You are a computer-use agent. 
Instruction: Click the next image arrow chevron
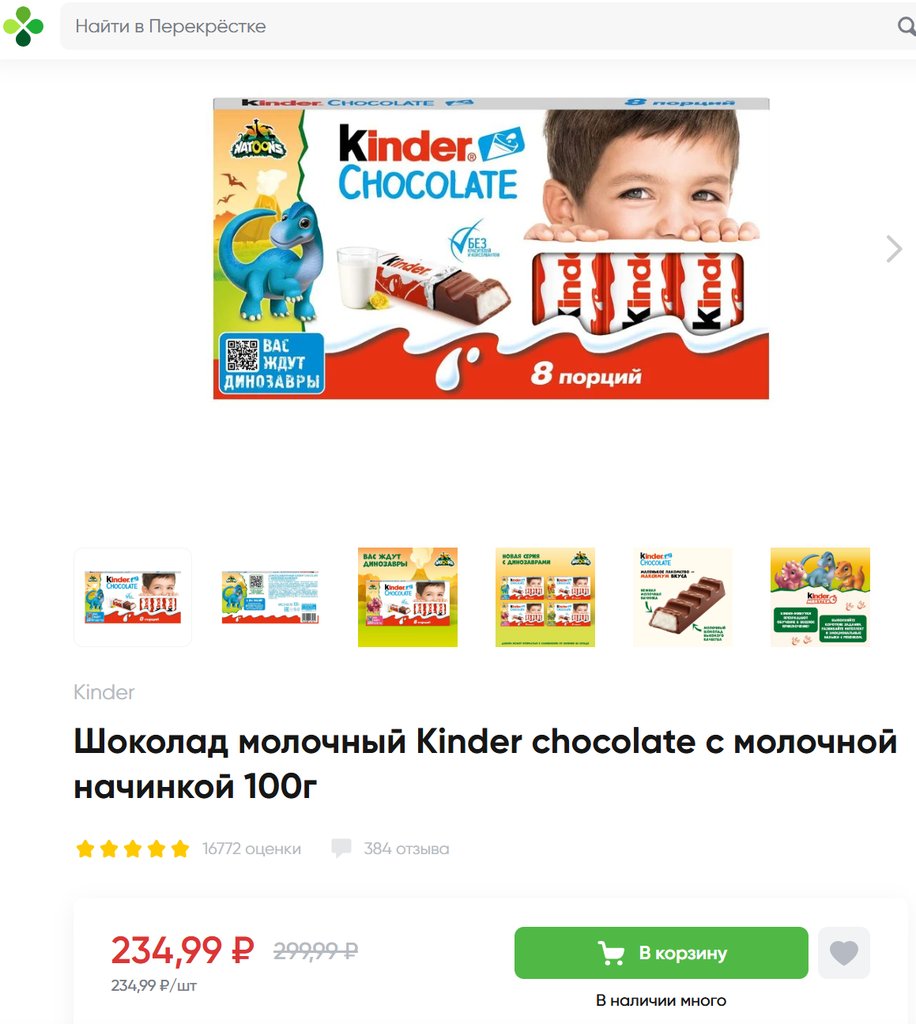(x=894, y=249)
